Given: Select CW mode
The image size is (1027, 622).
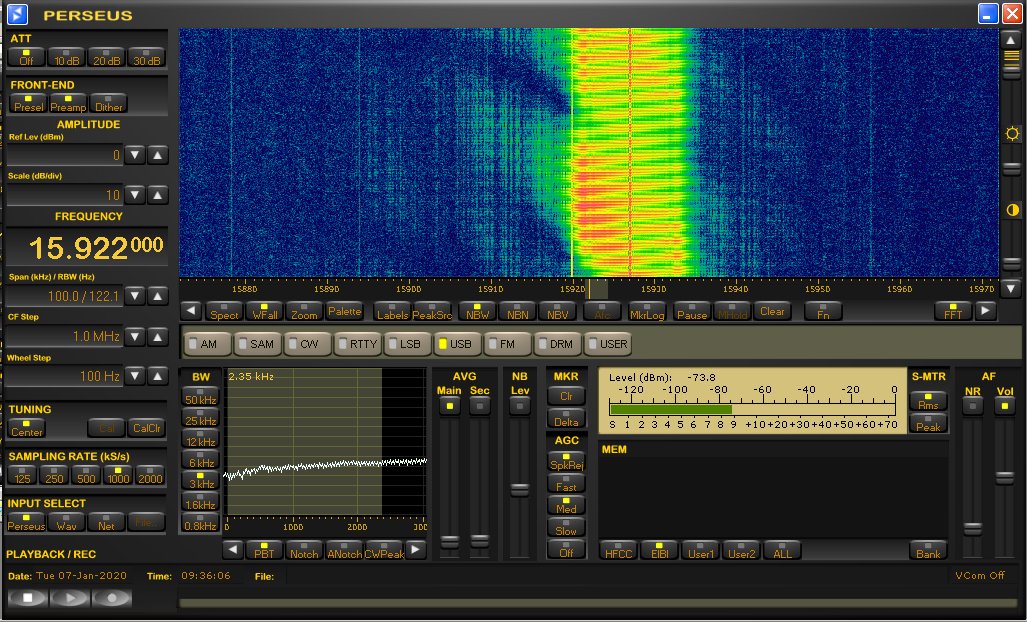Looking at the screenshot, I should tap(308, 344).
